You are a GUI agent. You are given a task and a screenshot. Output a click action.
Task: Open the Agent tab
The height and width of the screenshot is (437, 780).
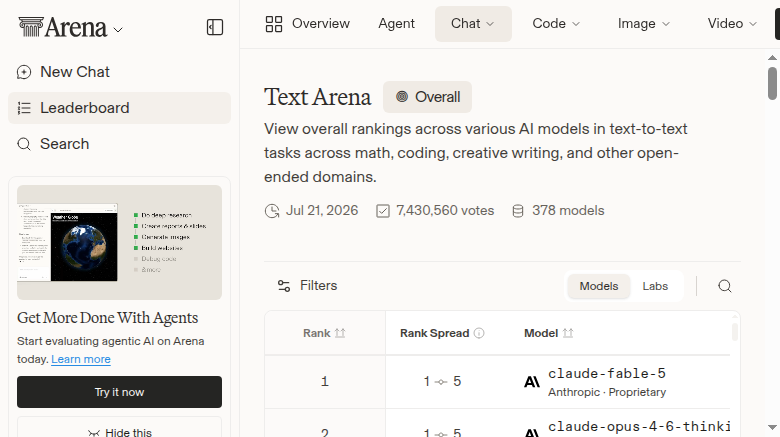tap(396, 24)
